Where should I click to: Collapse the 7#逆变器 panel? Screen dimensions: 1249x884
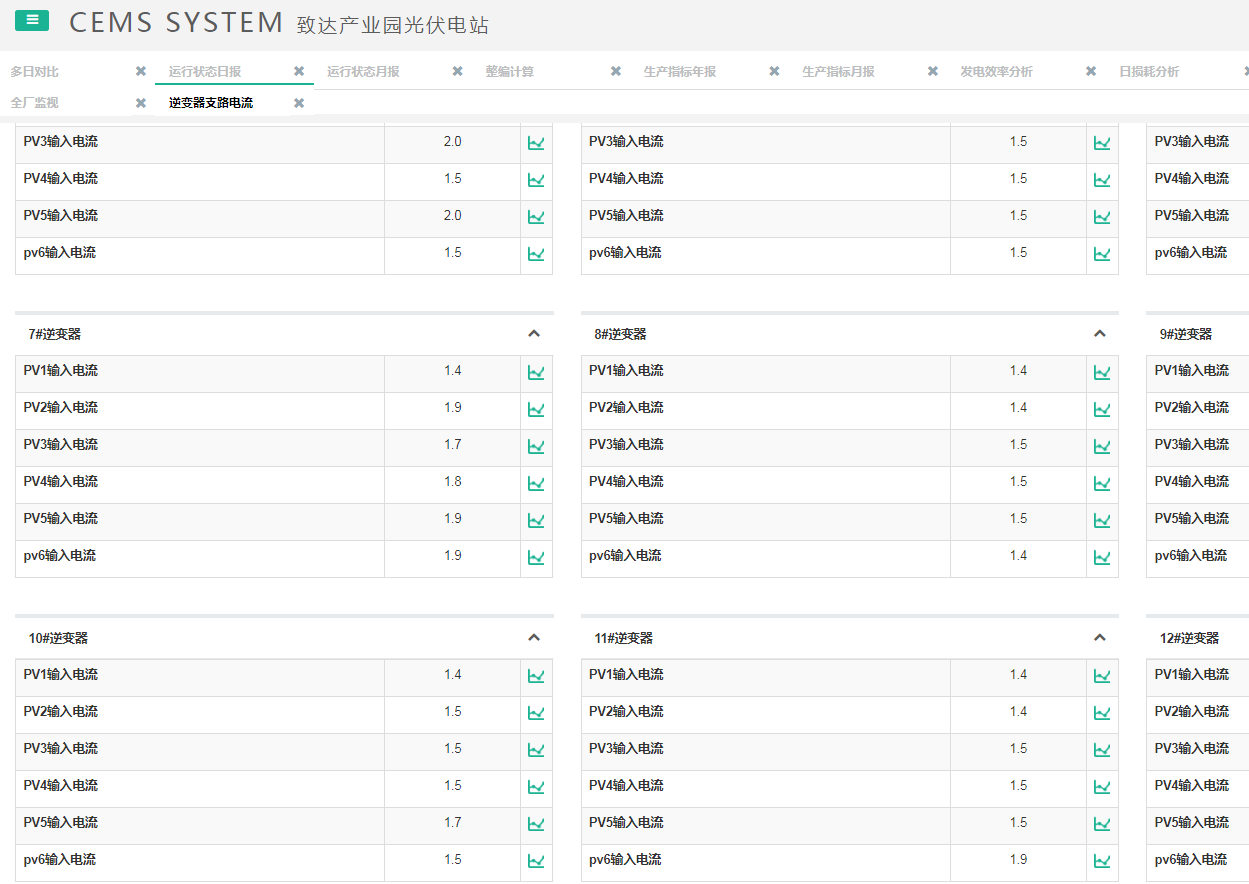coord(534,334)
